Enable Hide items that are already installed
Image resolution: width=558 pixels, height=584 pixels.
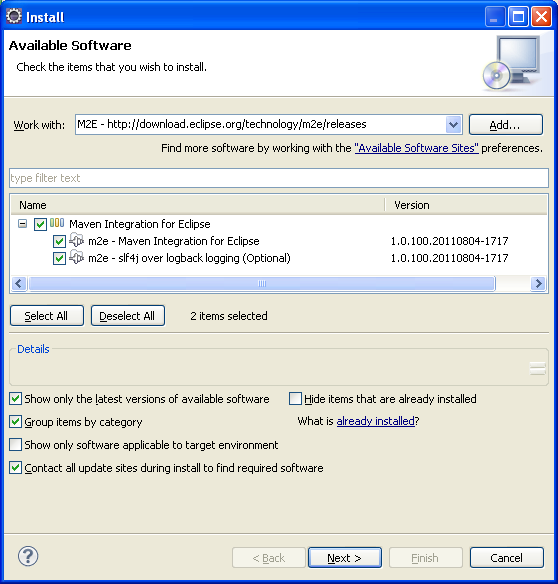coord(295,399)
